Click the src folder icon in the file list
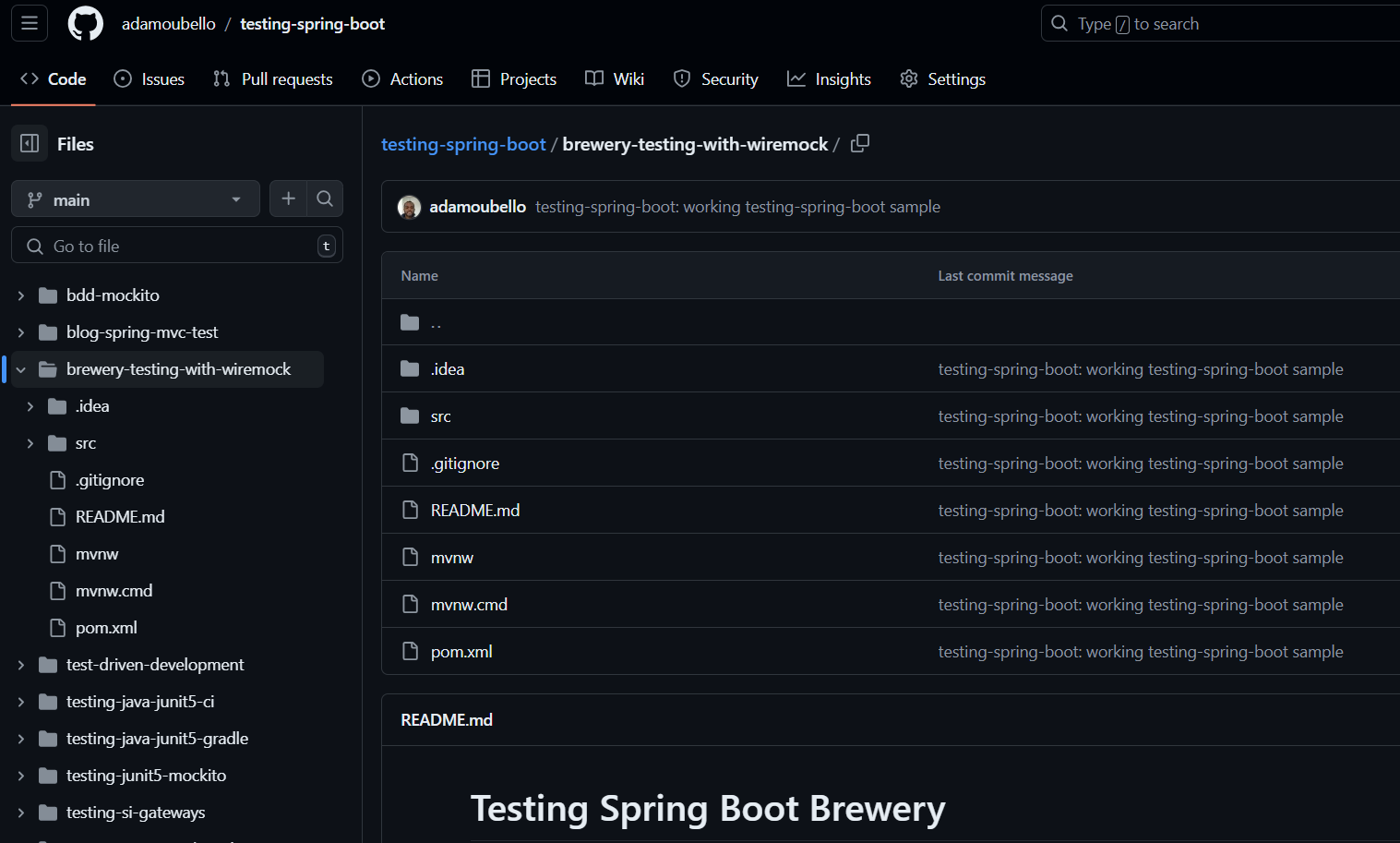Screen dimensions: 1400x843 pyautogui.click(x=410, y=415)
